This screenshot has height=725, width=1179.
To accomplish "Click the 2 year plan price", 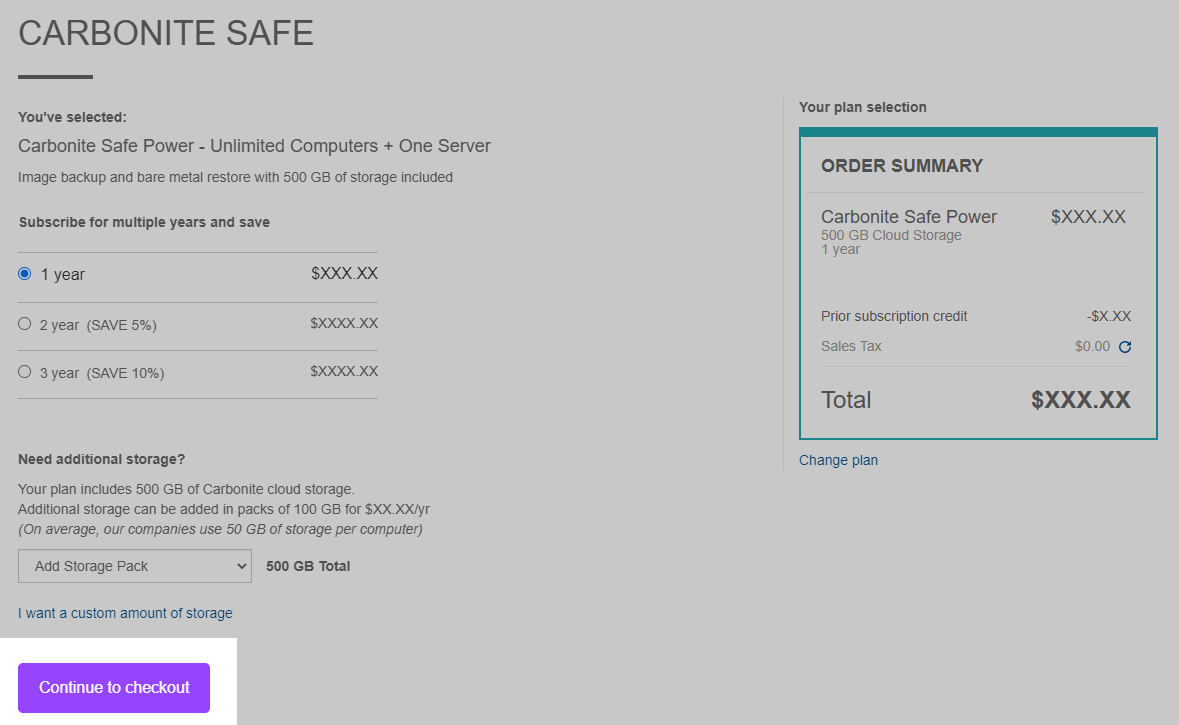I will tap(344, 323).
